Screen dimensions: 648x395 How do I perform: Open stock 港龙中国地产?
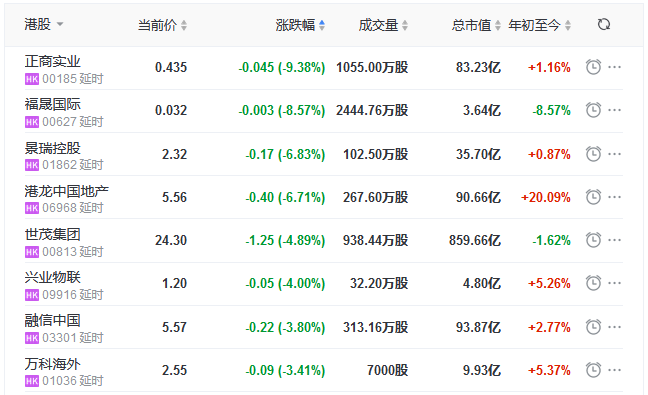click(x=67, y=191)
